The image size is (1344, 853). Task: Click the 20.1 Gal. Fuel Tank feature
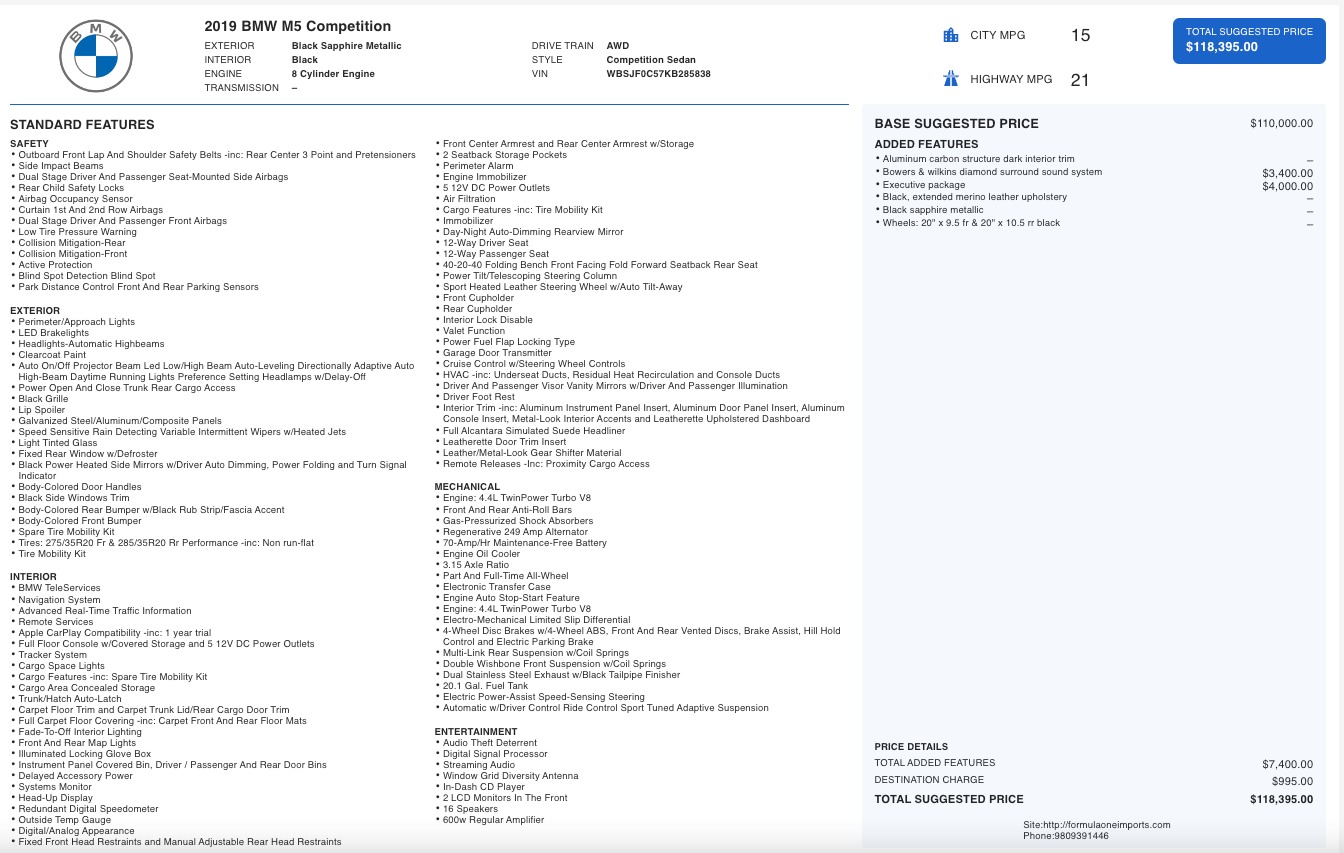[482, 686]
